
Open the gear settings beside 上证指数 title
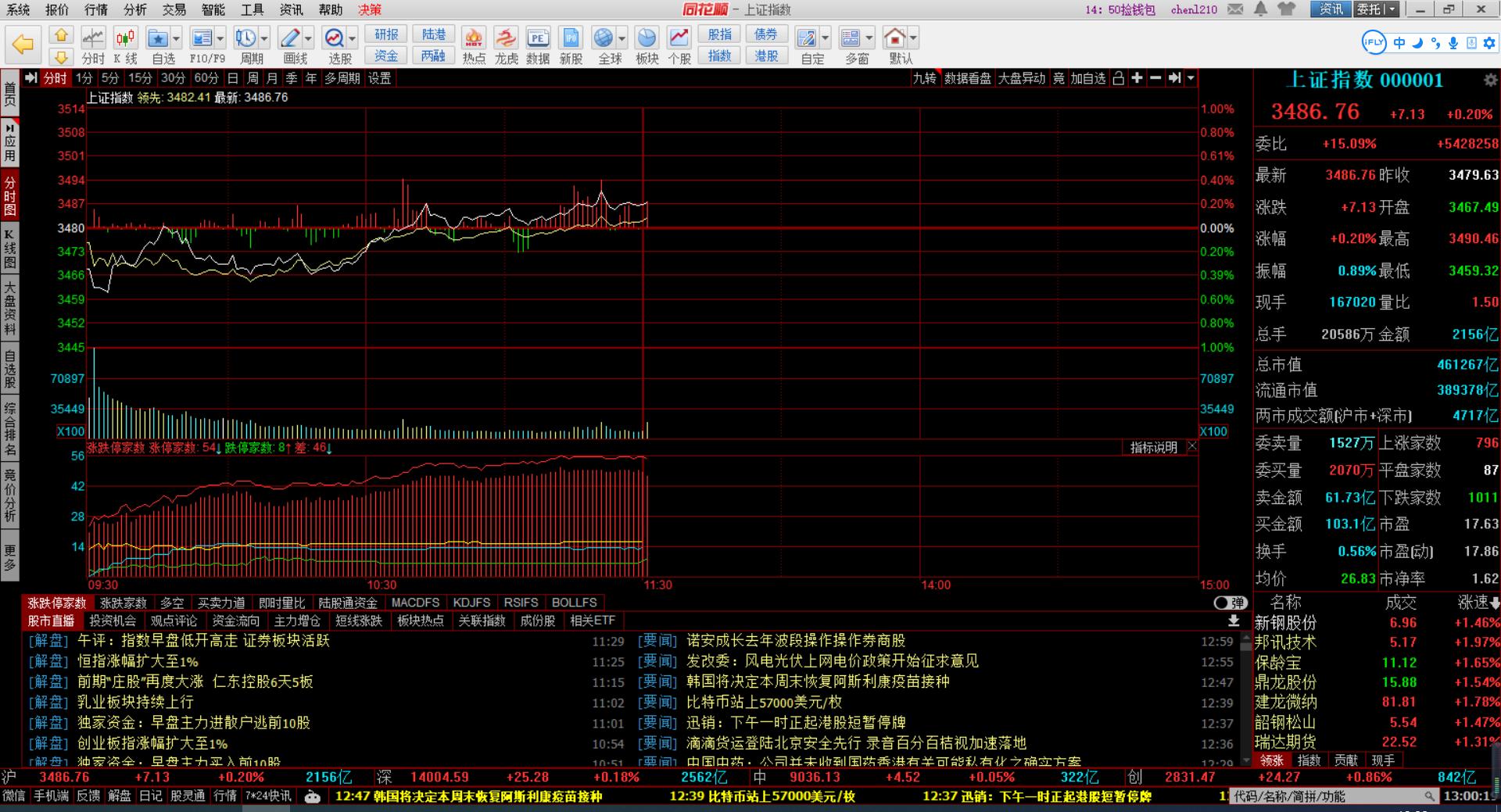(1490, 80)
